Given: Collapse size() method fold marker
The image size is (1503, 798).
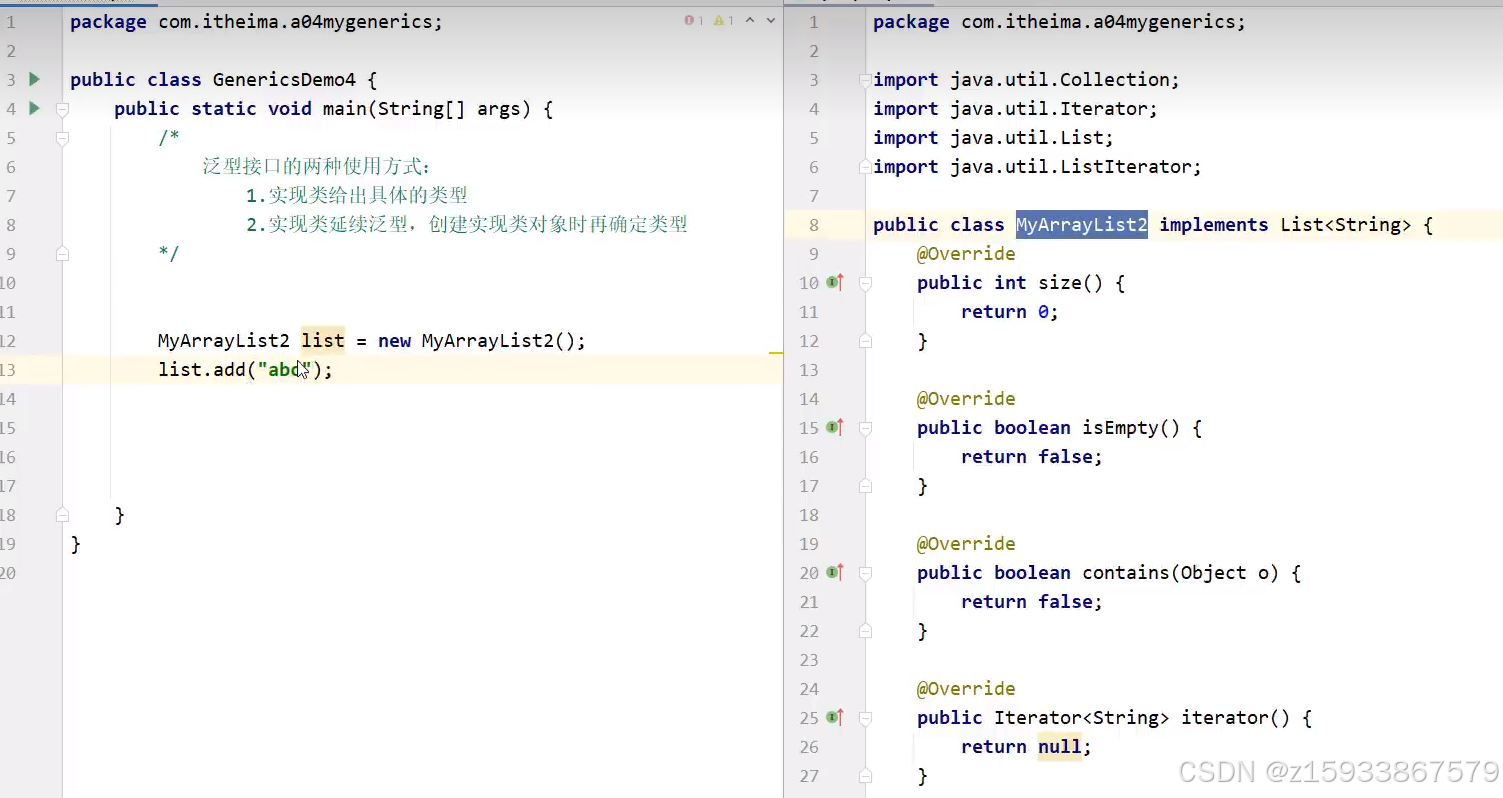Looking at the screenshot, I should pyautogui.click(x=865, y=283).
